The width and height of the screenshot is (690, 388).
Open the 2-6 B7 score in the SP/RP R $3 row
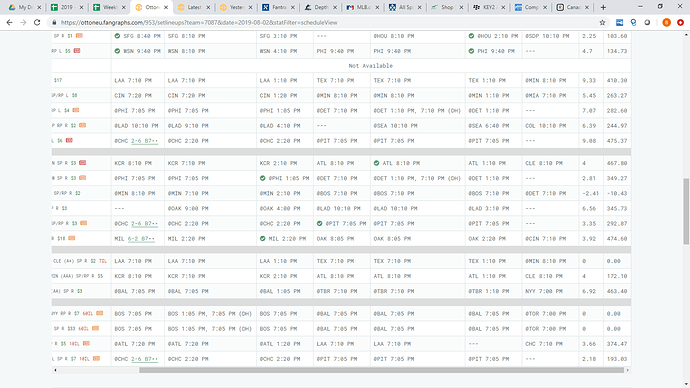[x=144, y=223]
